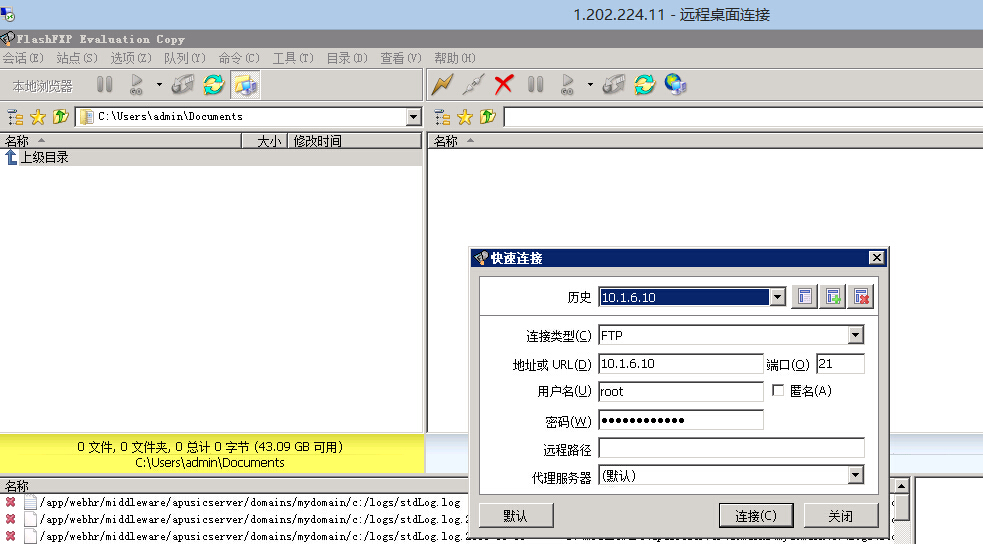Click the remote pane transfer GO icon

[567, 84]
